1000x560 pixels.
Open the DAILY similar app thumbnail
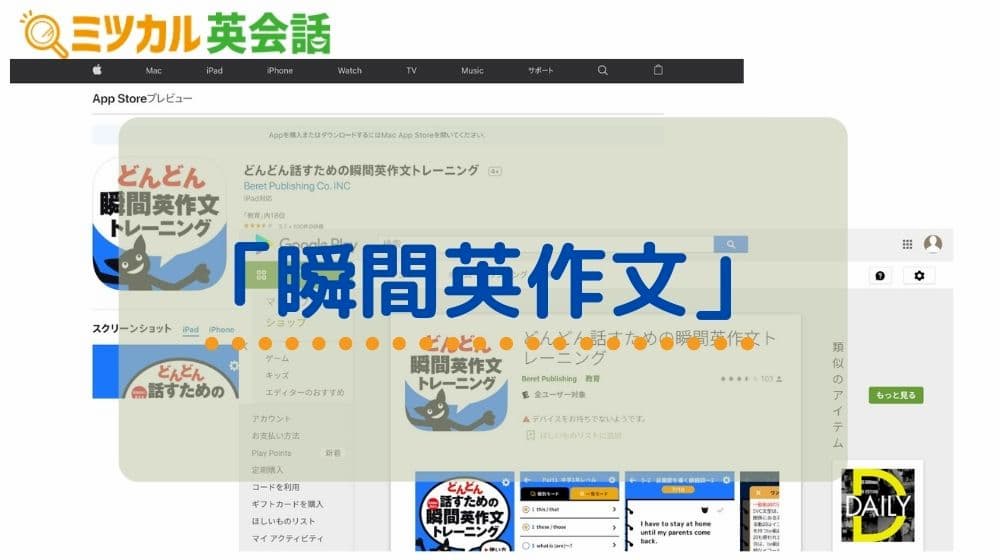878,505
